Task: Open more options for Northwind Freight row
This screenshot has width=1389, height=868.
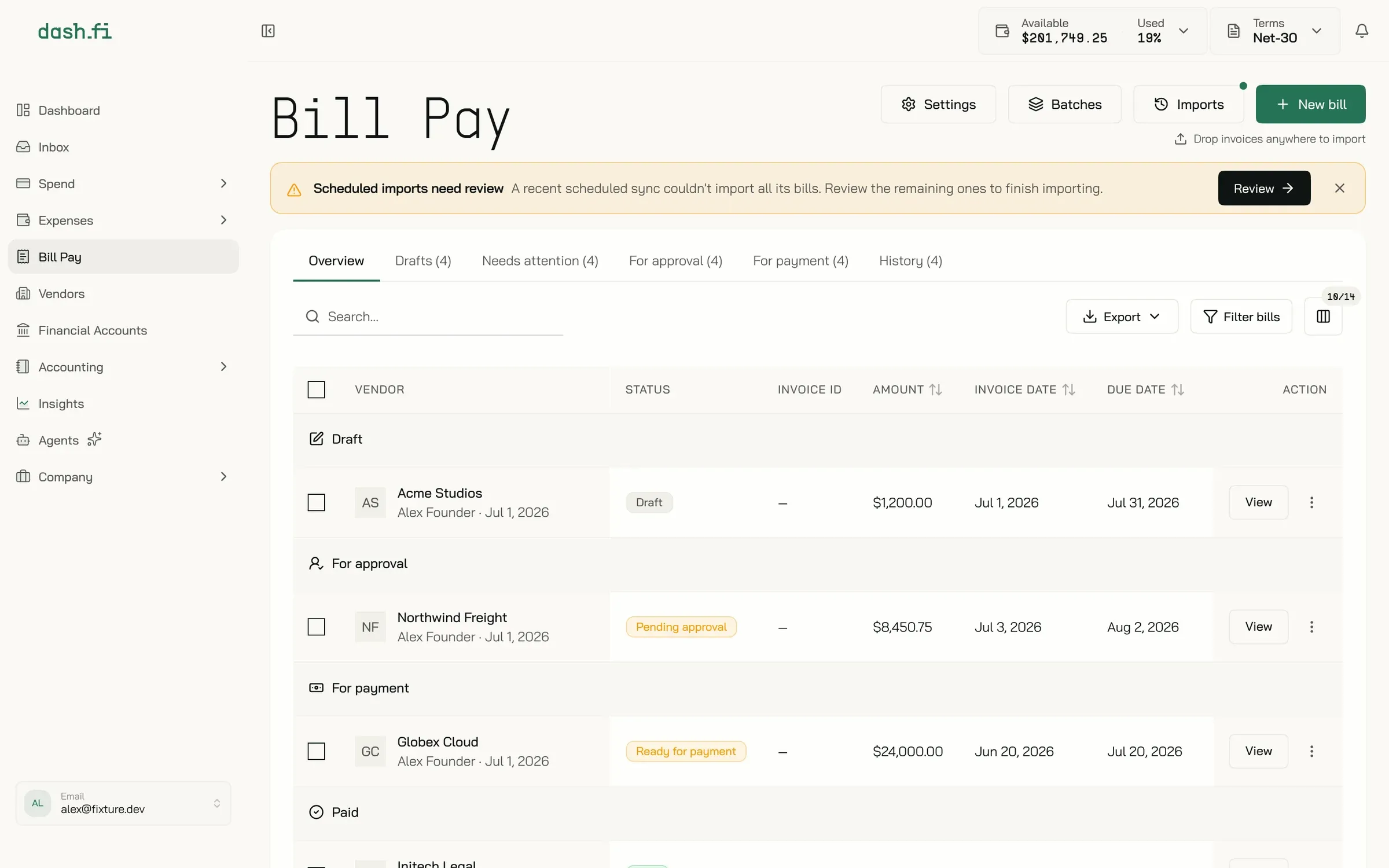Action: pos(1311,627)
